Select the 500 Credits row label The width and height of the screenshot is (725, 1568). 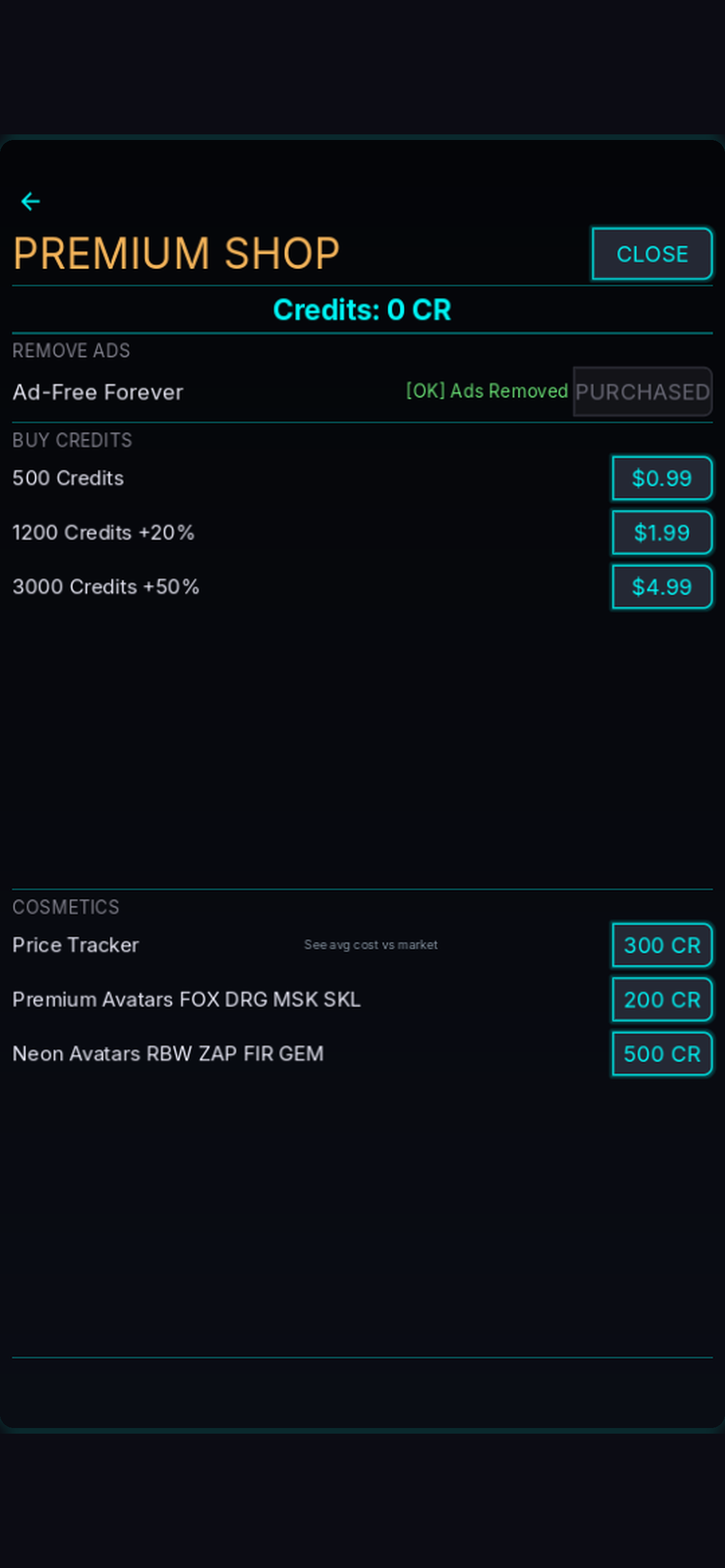click(x=68, y=478)
